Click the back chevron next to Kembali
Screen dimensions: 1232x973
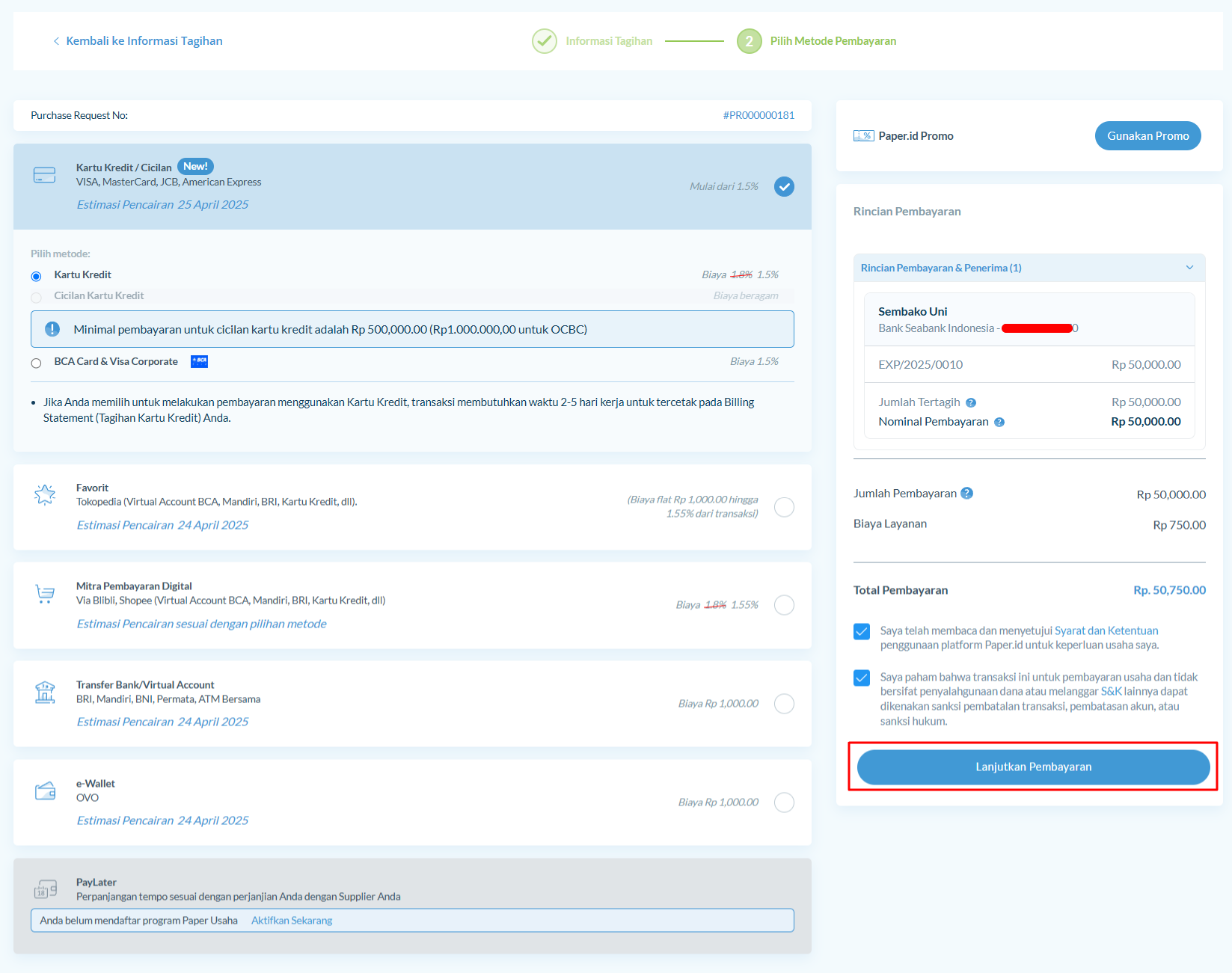click(x=56, y=41)
